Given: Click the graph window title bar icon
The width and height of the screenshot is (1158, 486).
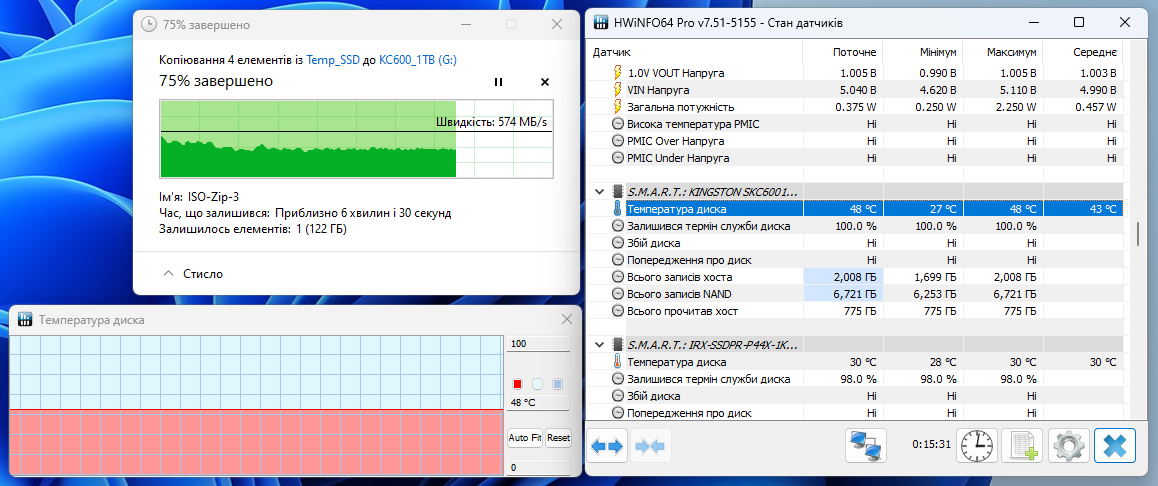Looking at the screenshot, I should coord(24,320).
